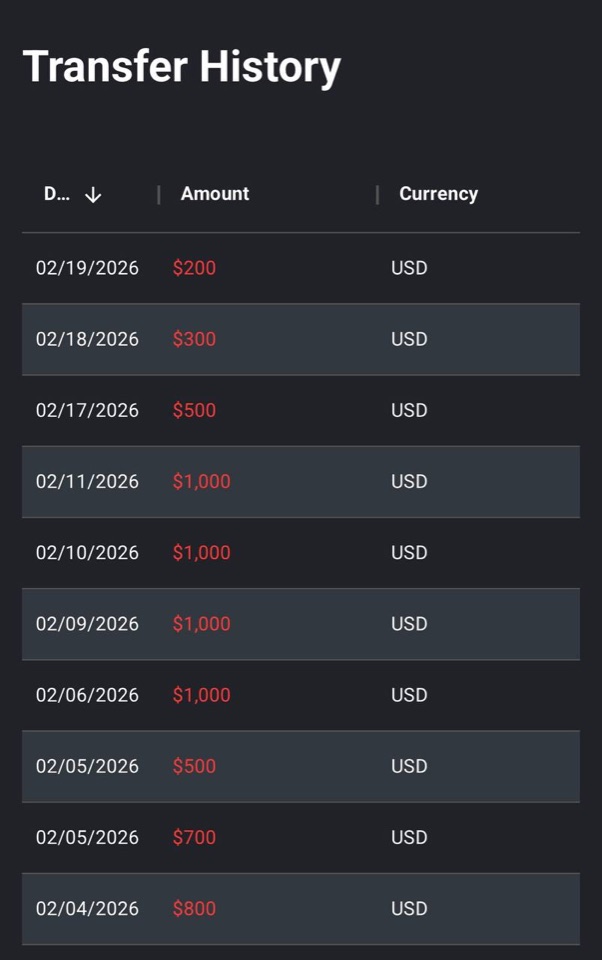Open the 02/17/2026 transfer entry
The width and height of the screenshot is (602, 960).
point(301,410)
